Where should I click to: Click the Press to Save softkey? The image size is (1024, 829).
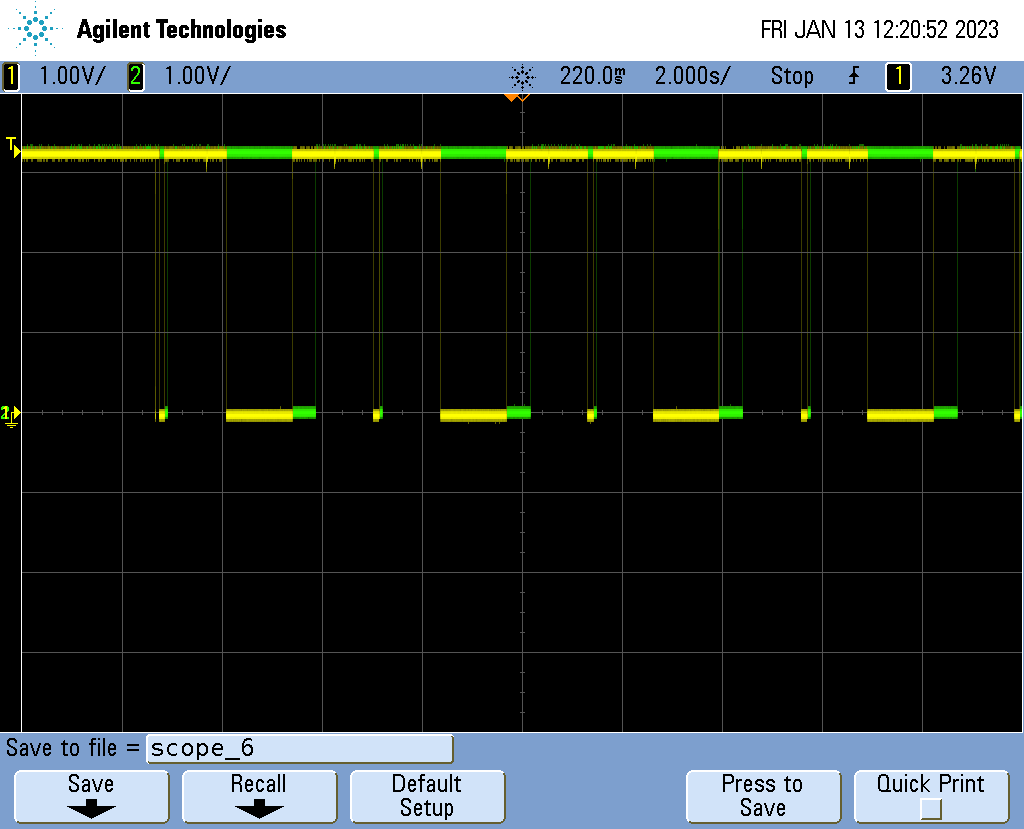coord(762,796)
